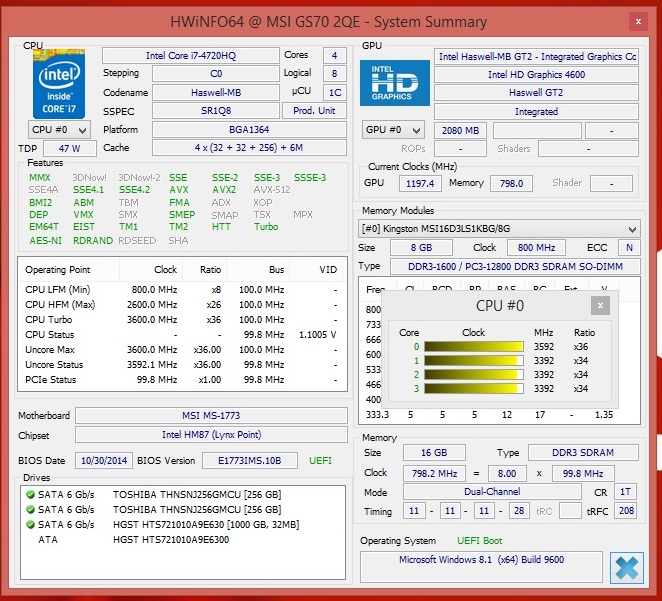Click the DDR3-1600 / PC3-12800 type field

tap(515, 267)
